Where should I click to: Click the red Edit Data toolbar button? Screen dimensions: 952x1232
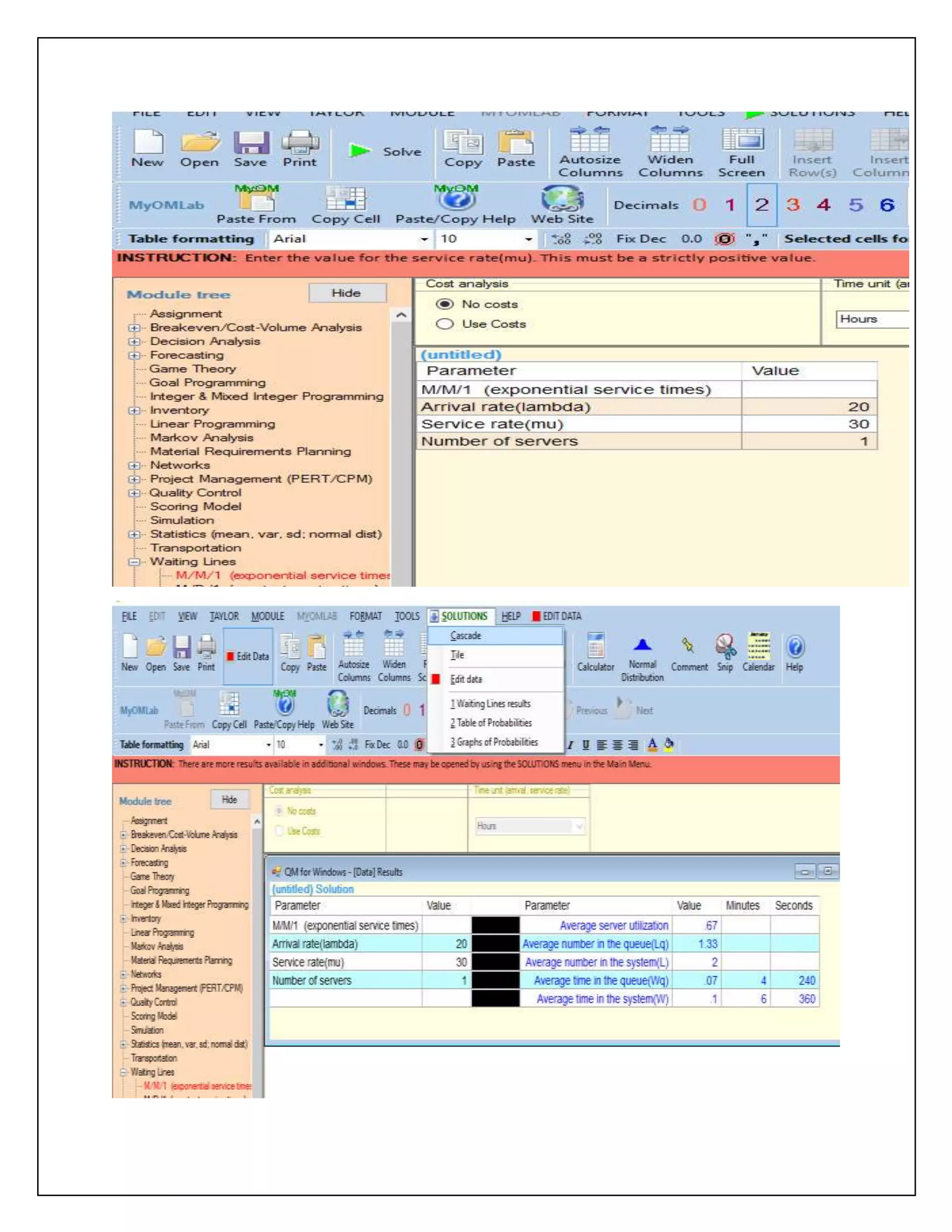(248, 656)
